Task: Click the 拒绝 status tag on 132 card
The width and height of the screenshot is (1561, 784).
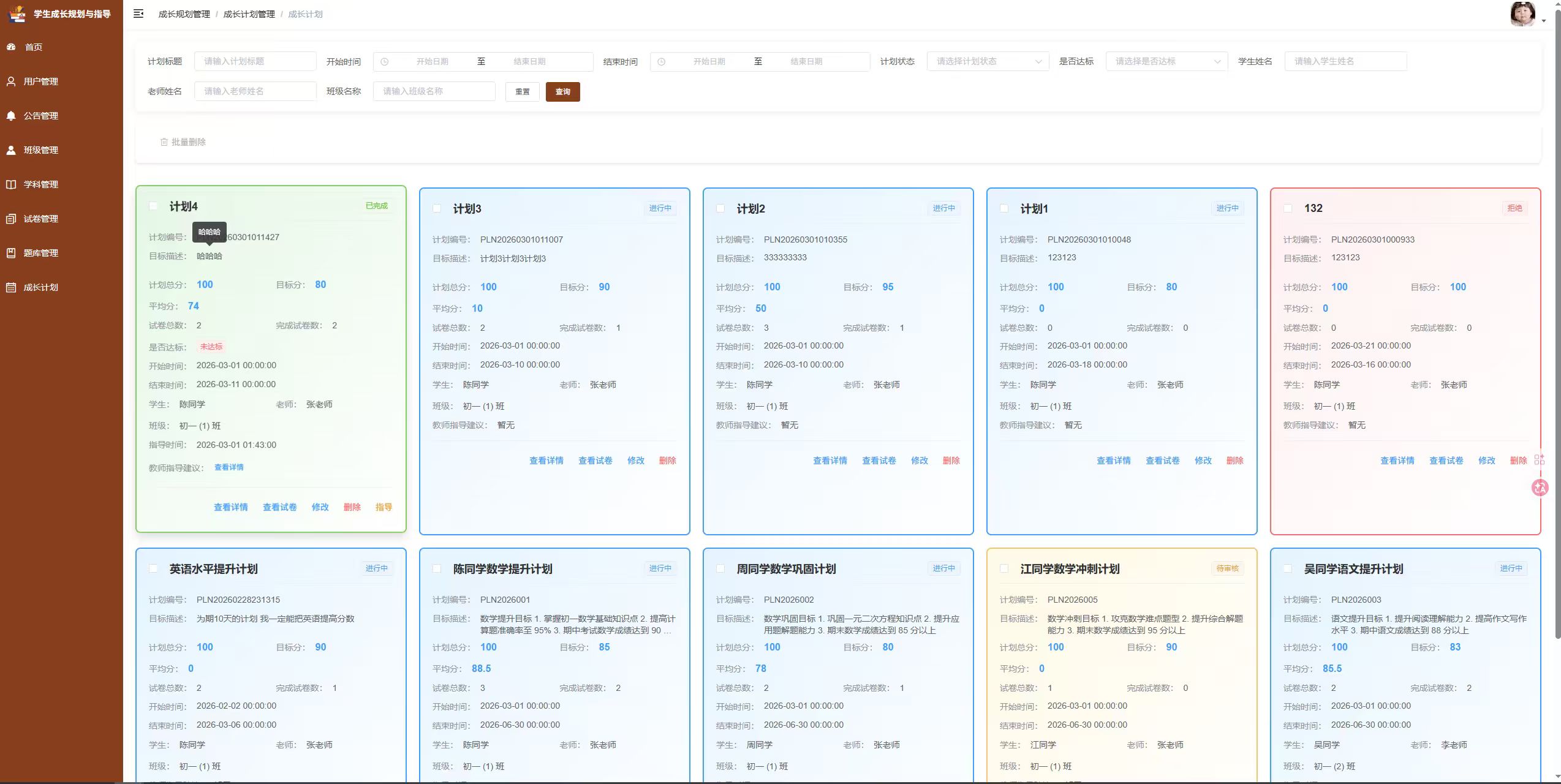Action: pos(1515,208)
